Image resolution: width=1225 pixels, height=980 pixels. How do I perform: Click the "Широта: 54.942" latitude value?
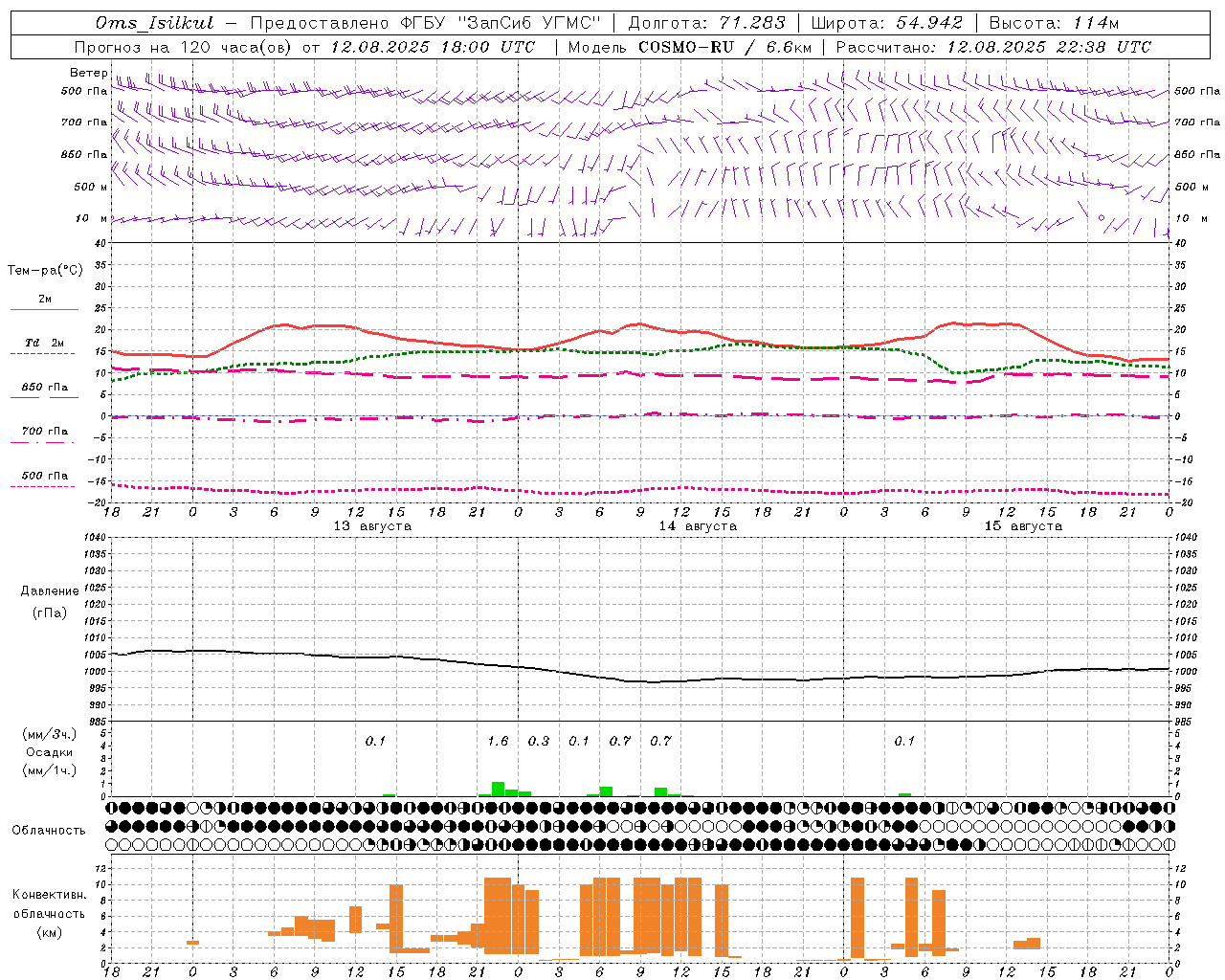(886, 23)
